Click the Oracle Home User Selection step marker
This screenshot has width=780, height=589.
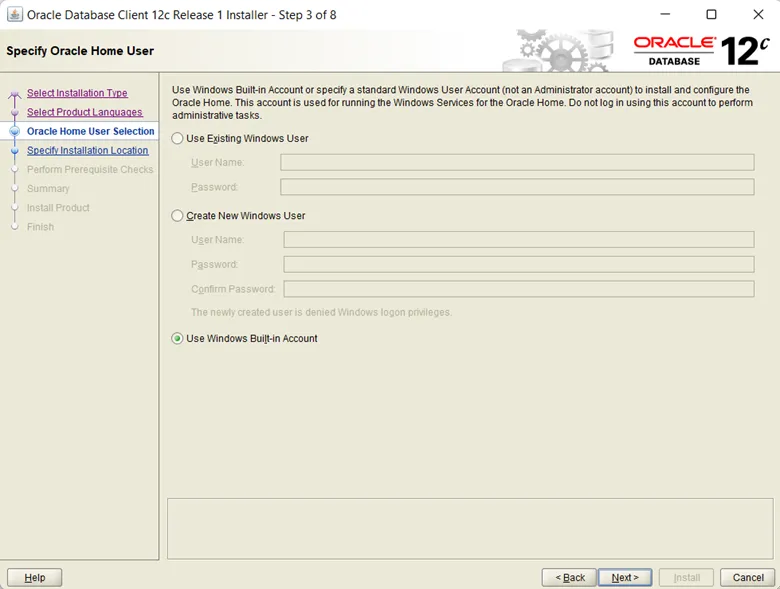tap(15, 131)
